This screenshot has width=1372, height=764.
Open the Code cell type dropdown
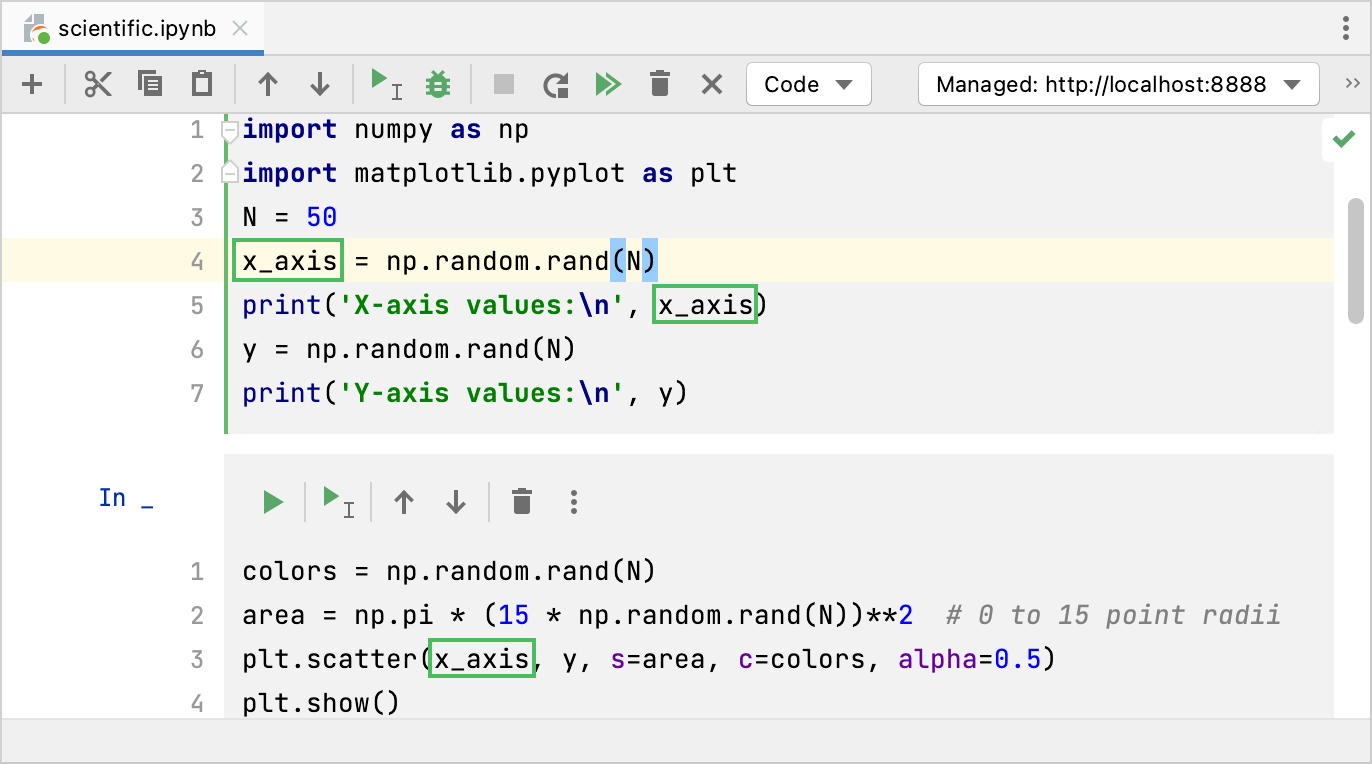(x=808, y=85)
